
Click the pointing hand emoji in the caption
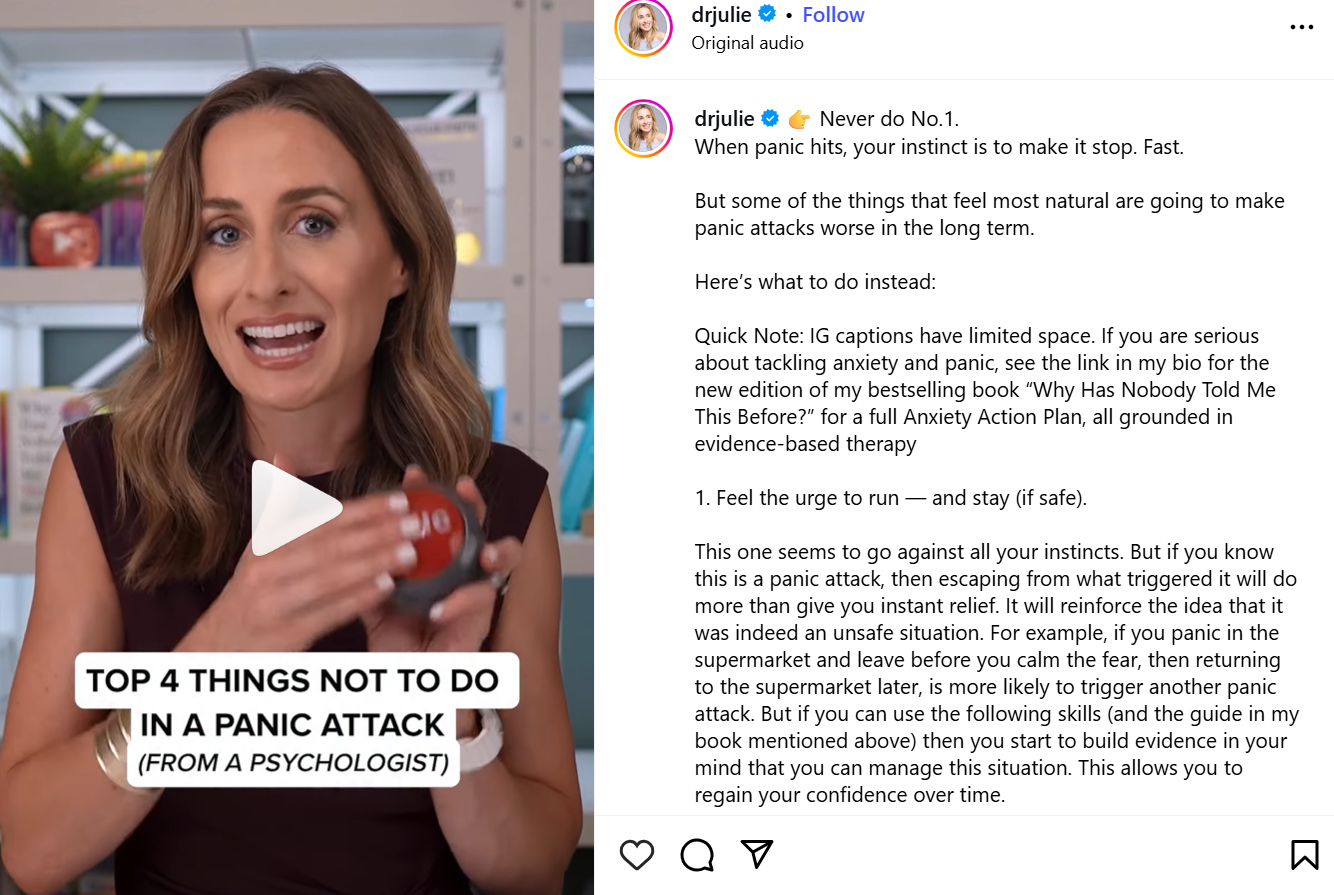click(x=799, y=119)
